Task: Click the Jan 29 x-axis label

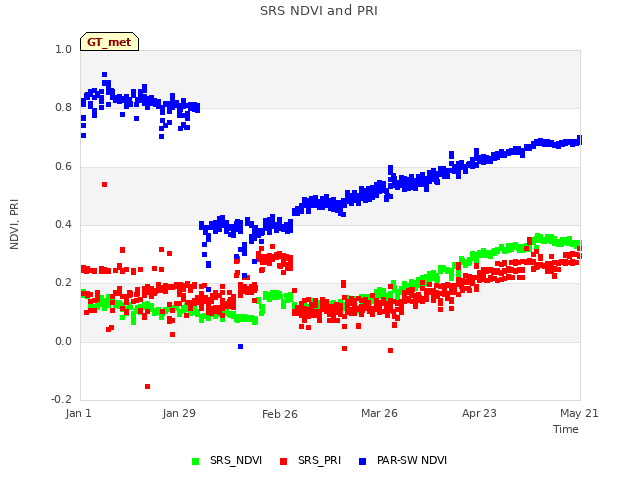Action: click(179, 413)
